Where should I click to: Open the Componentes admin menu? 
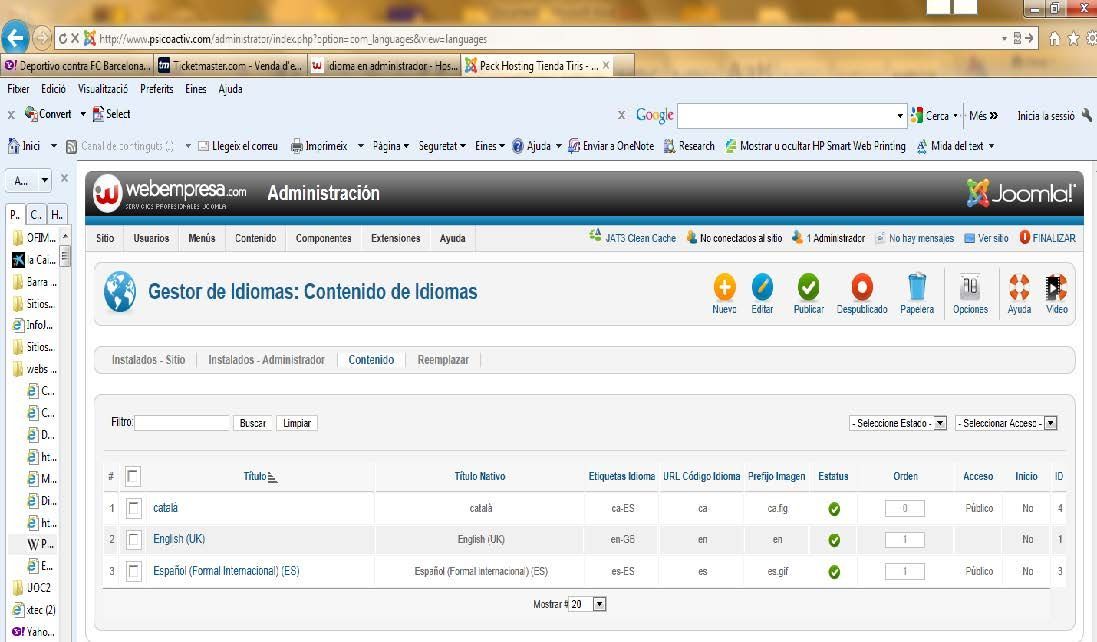coord(323,238)
